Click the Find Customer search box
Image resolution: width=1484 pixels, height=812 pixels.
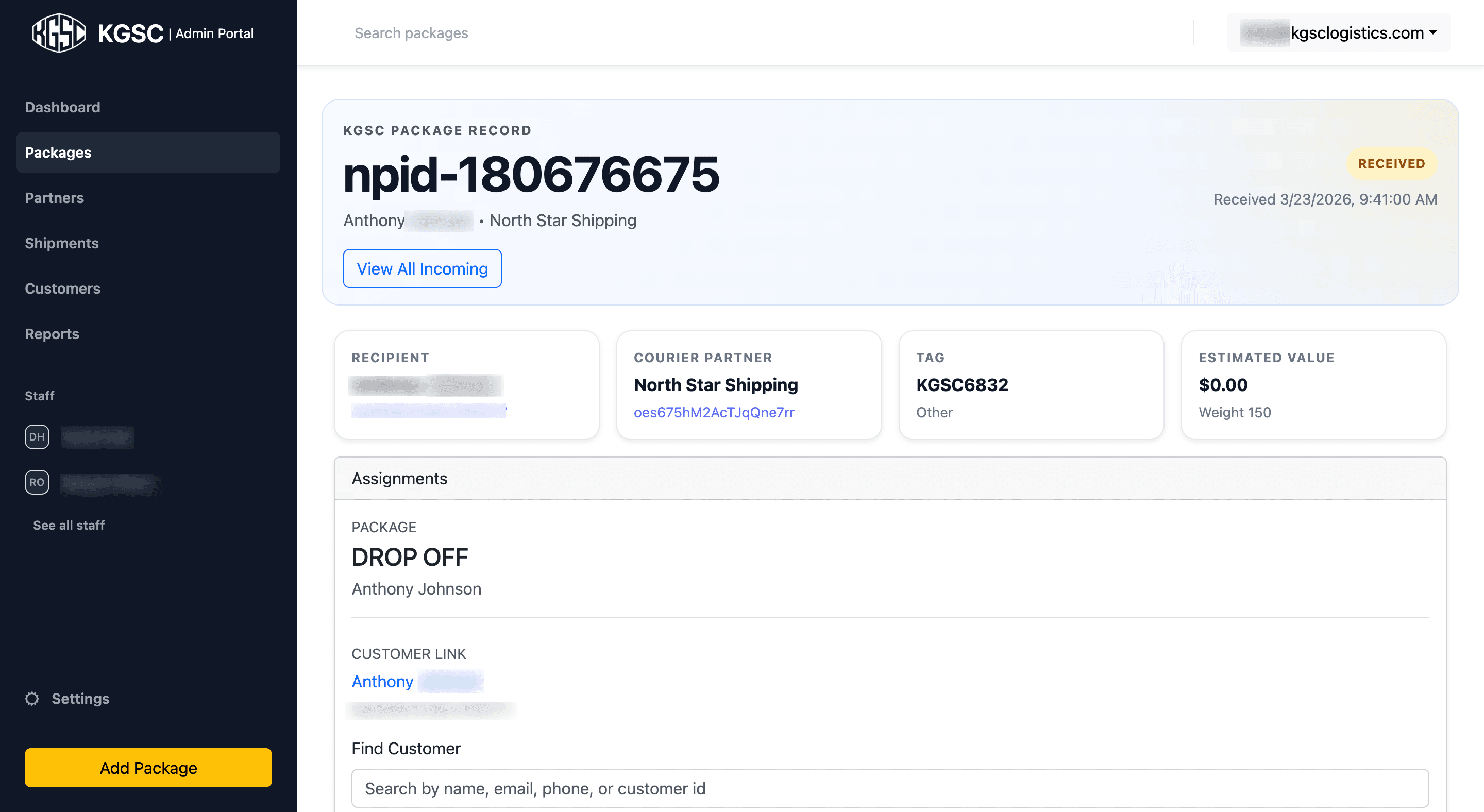tap(692, 788)
